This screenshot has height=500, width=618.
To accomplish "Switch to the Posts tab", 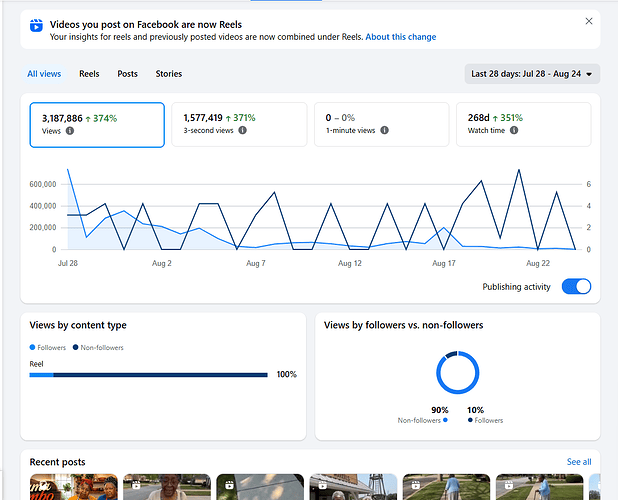I will pos(127,74).
